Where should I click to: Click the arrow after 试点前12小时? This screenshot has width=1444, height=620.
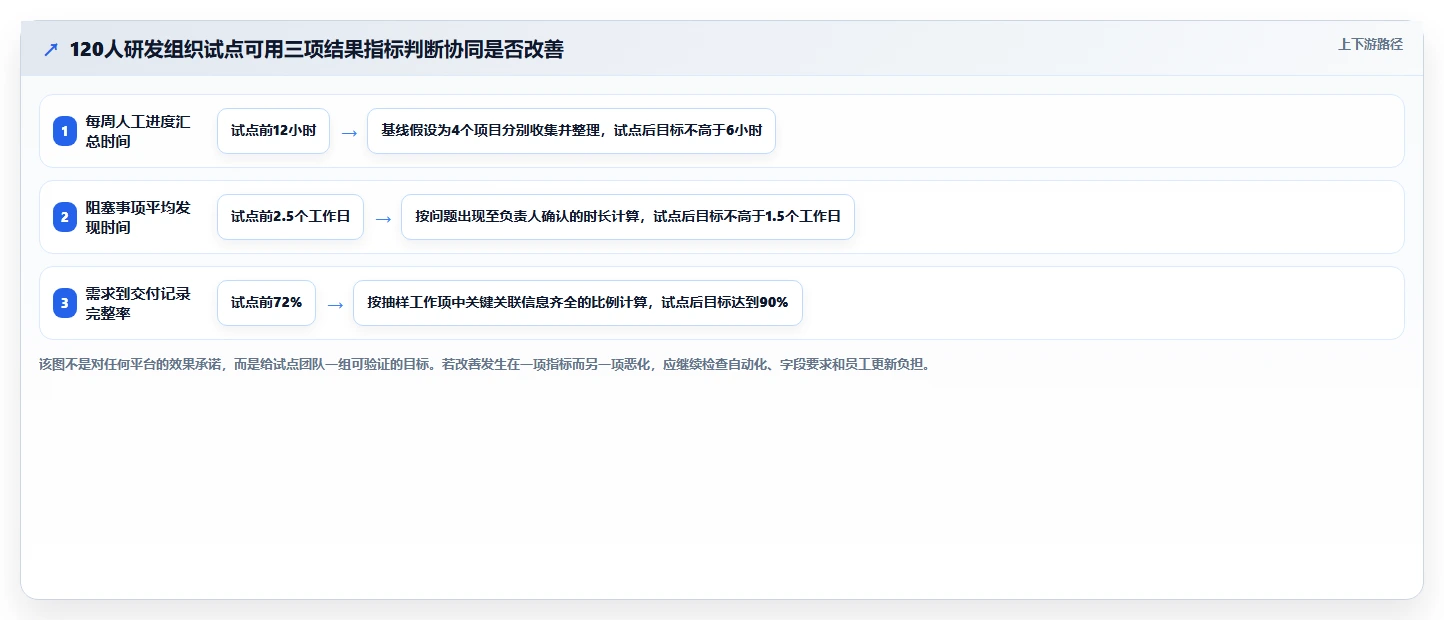349,132
